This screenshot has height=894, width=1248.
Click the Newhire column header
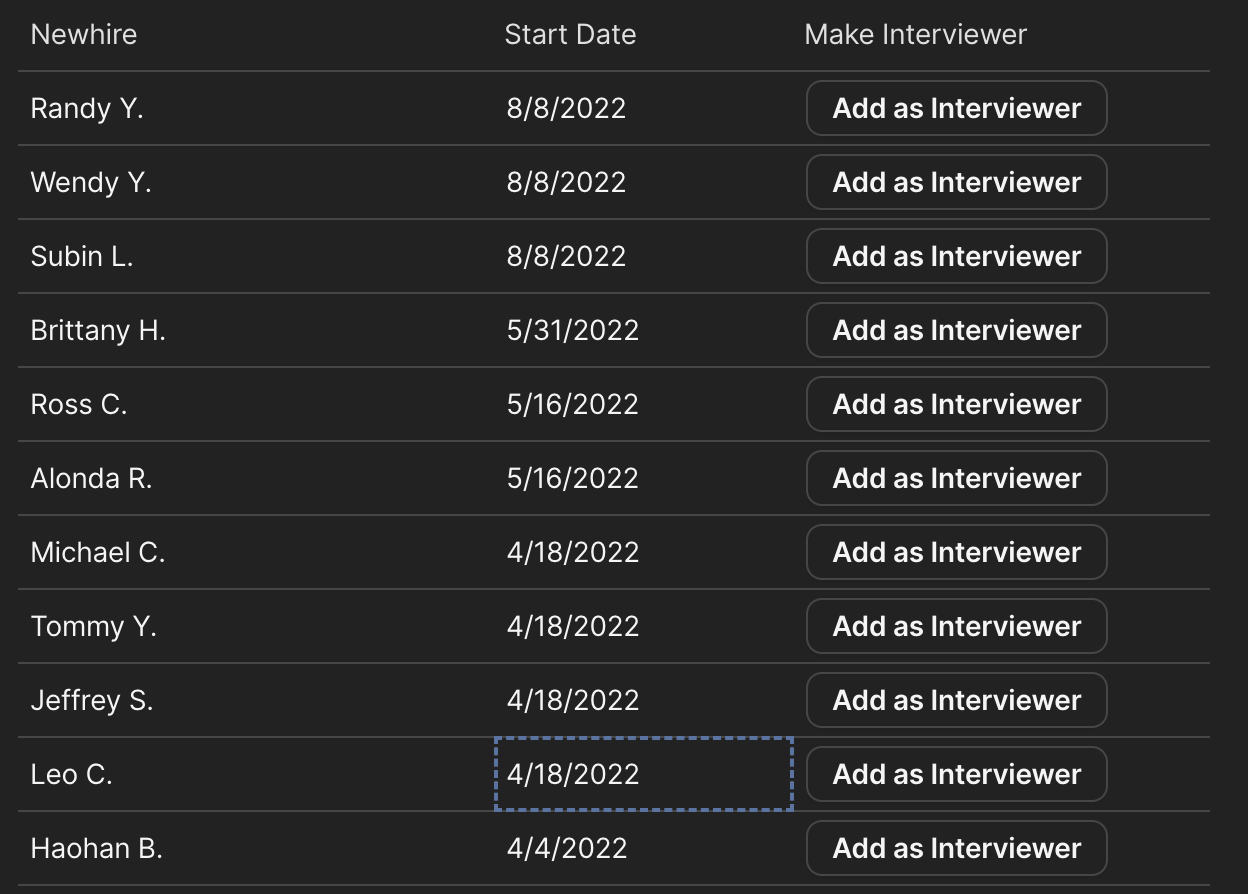(84, 34)
